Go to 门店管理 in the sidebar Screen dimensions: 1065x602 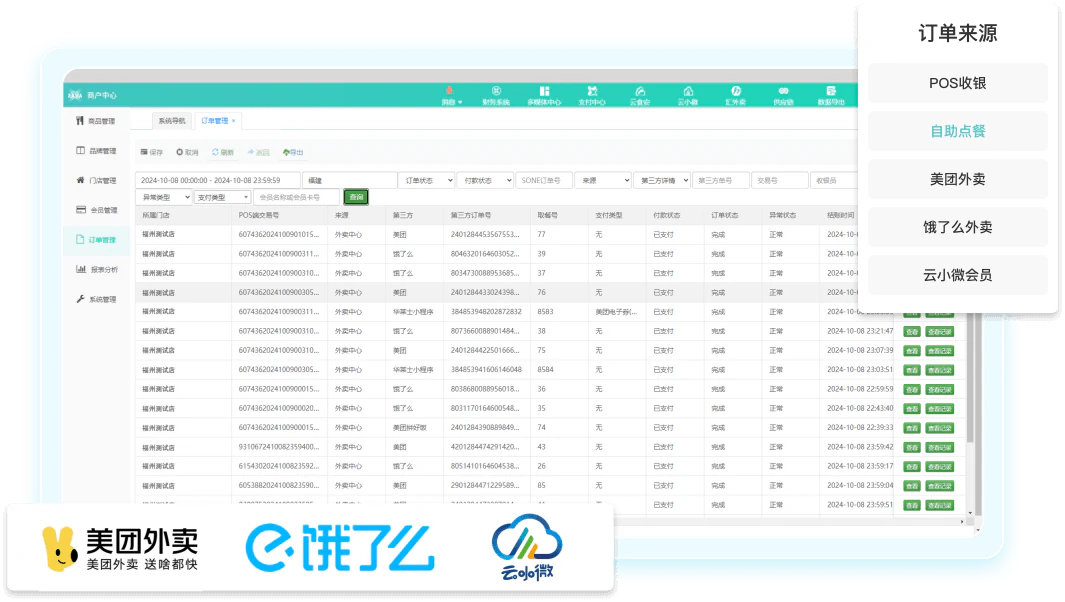[96, 181]
